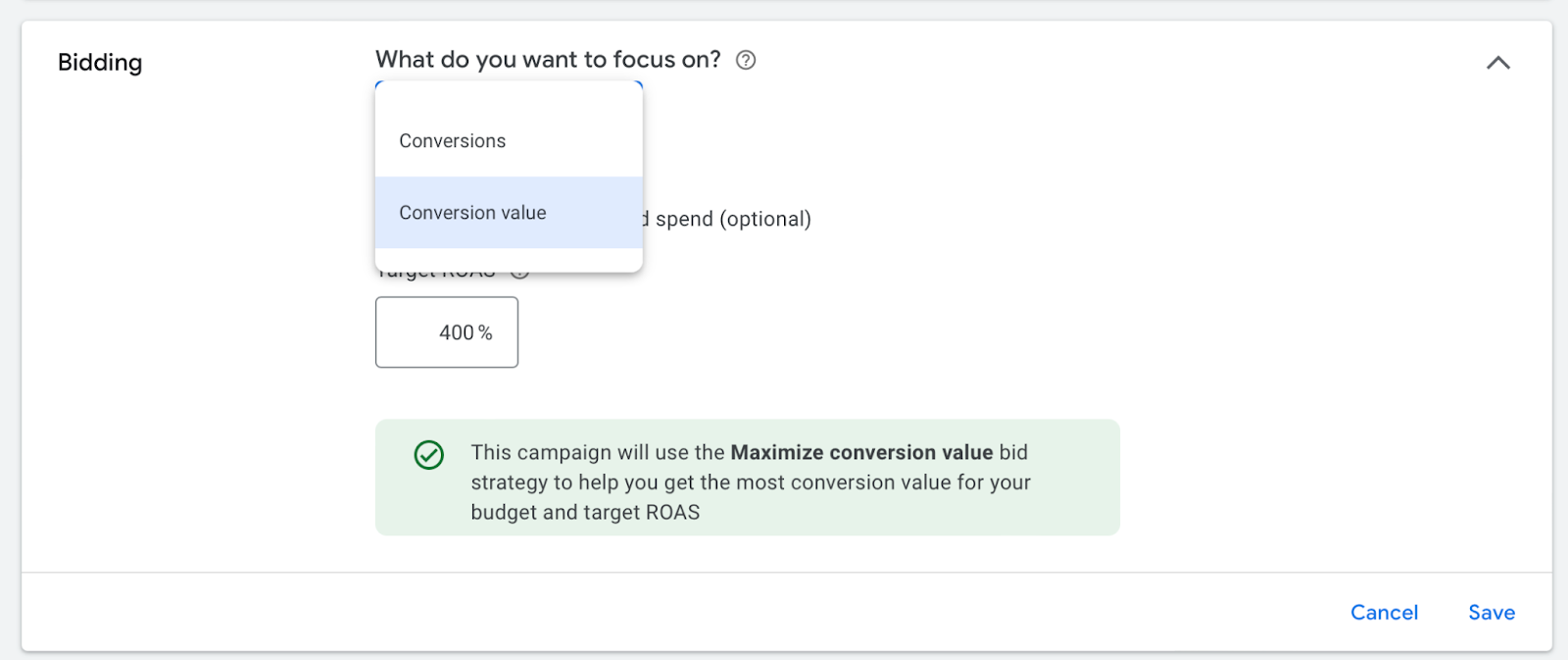
Task: Save the bidding settings
Action: tap(1491, 613)
